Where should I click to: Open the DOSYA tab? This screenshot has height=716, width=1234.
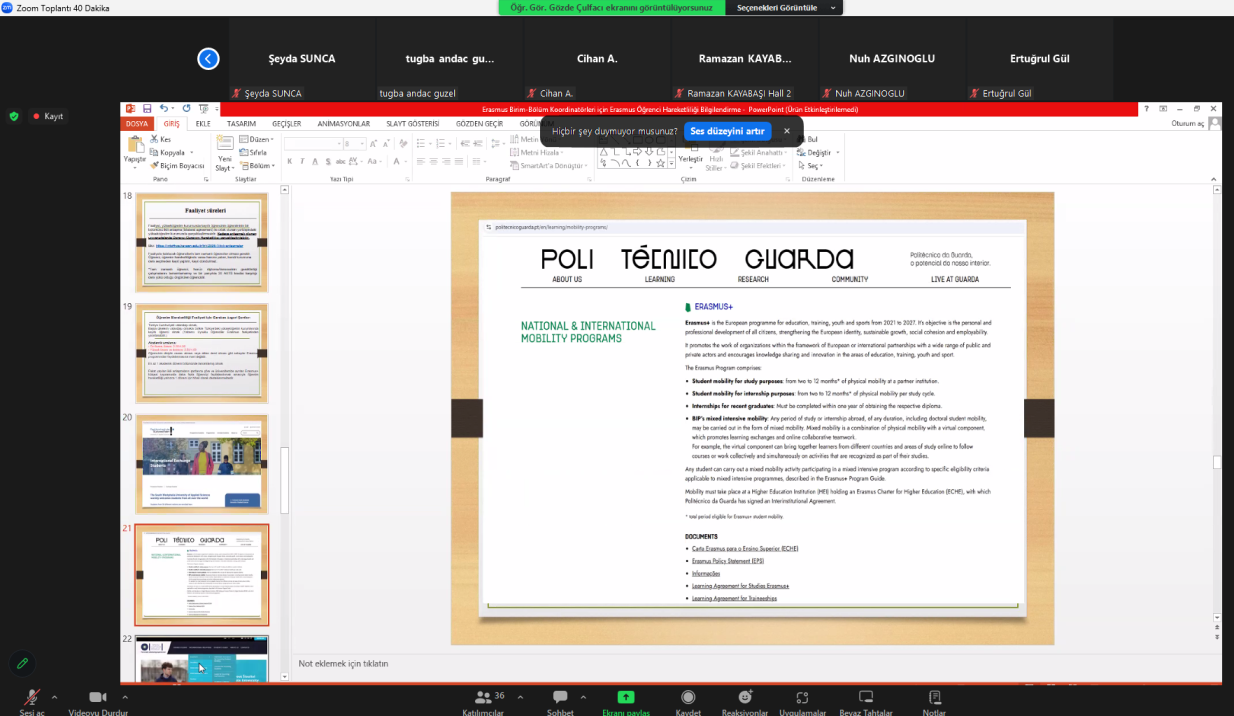(136, 123)
